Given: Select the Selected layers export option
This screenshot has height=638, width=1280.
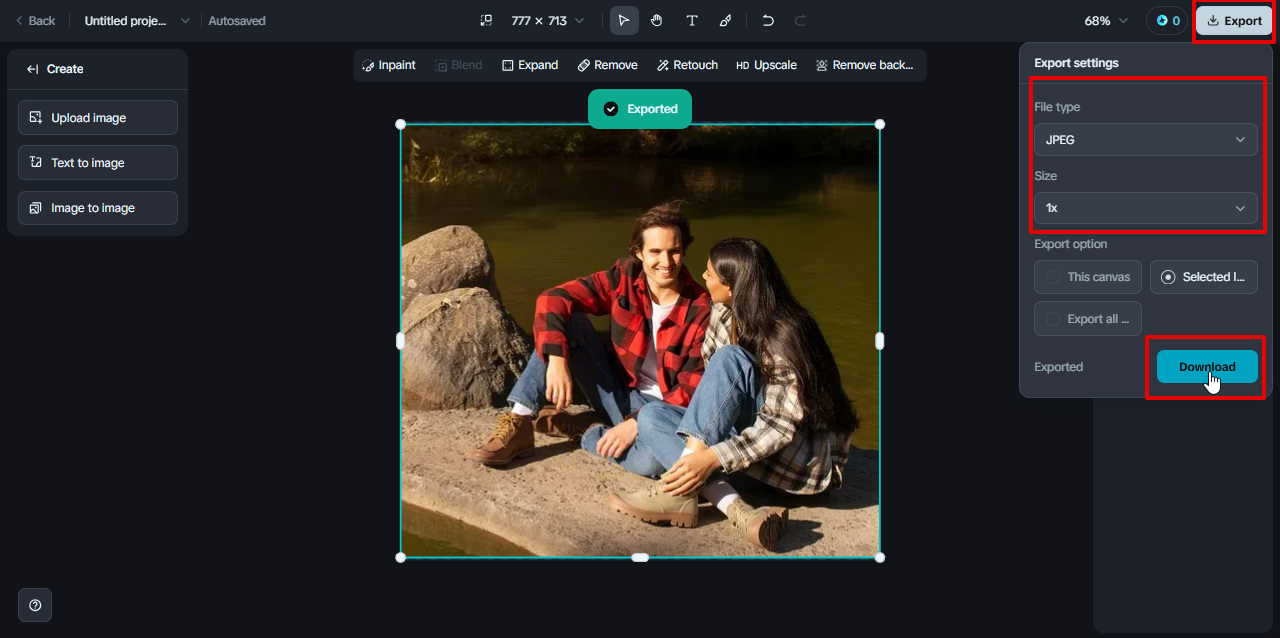Looking at the screenshot, I should coord(1204,277).
